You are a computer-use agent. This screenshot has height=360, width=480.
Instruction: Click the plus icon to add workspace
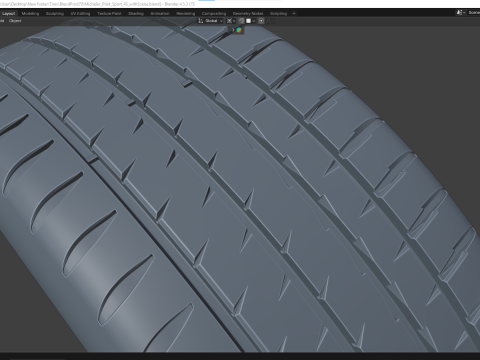[294, 13]
